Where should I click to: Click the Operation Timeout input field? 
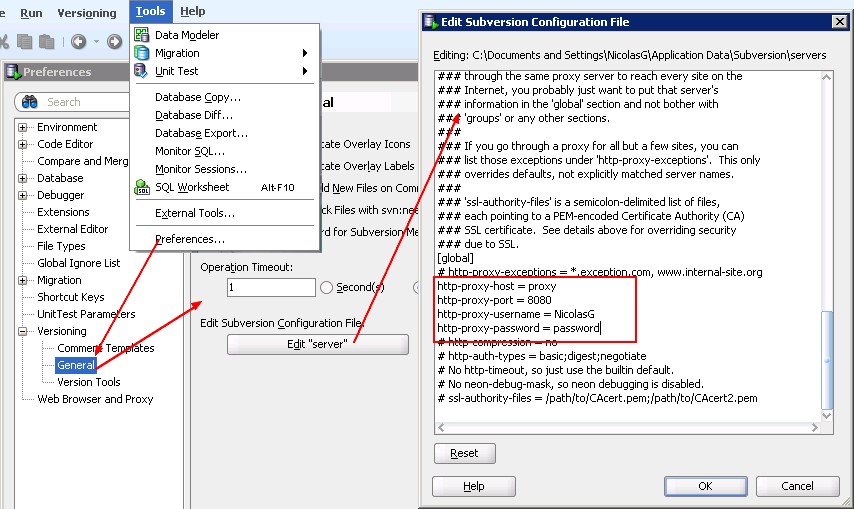click(x=270, y=287)
